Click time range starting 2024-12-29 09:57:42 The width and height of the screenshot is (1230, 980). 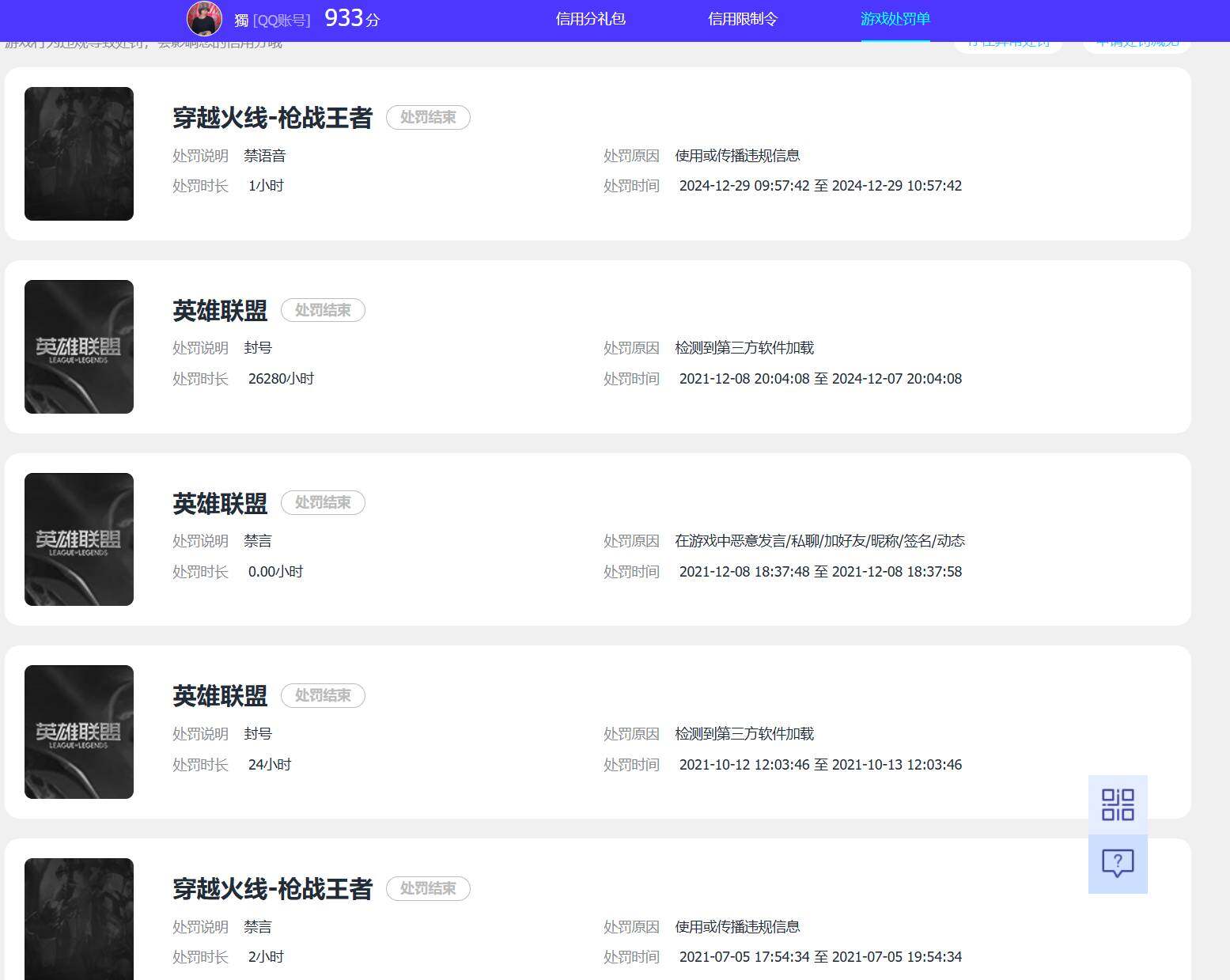pyautogui.click(x=820, y=186)
